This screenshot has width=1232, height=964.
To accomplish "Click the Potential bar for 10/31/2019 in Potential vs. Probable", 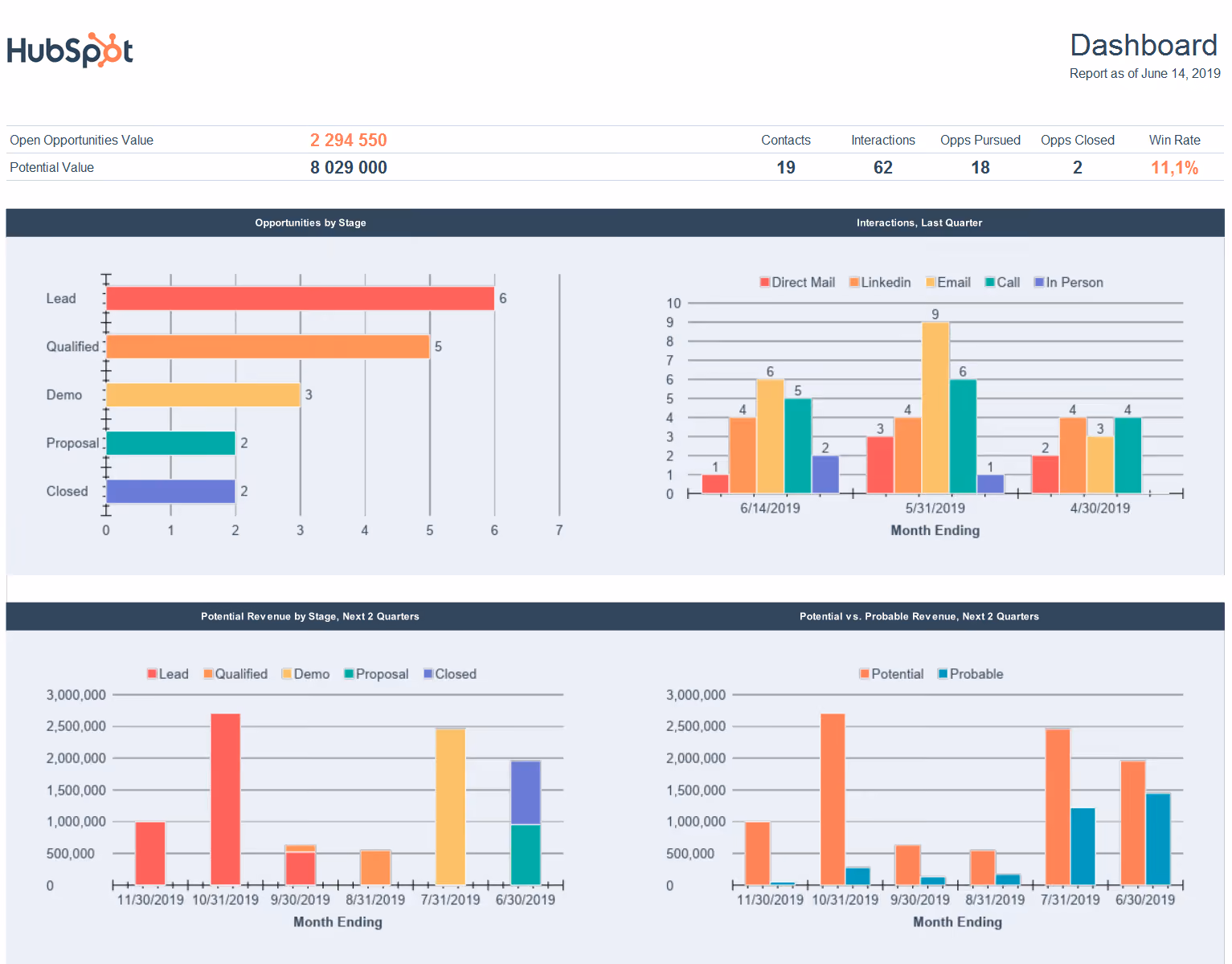I will tap(833, 799).
